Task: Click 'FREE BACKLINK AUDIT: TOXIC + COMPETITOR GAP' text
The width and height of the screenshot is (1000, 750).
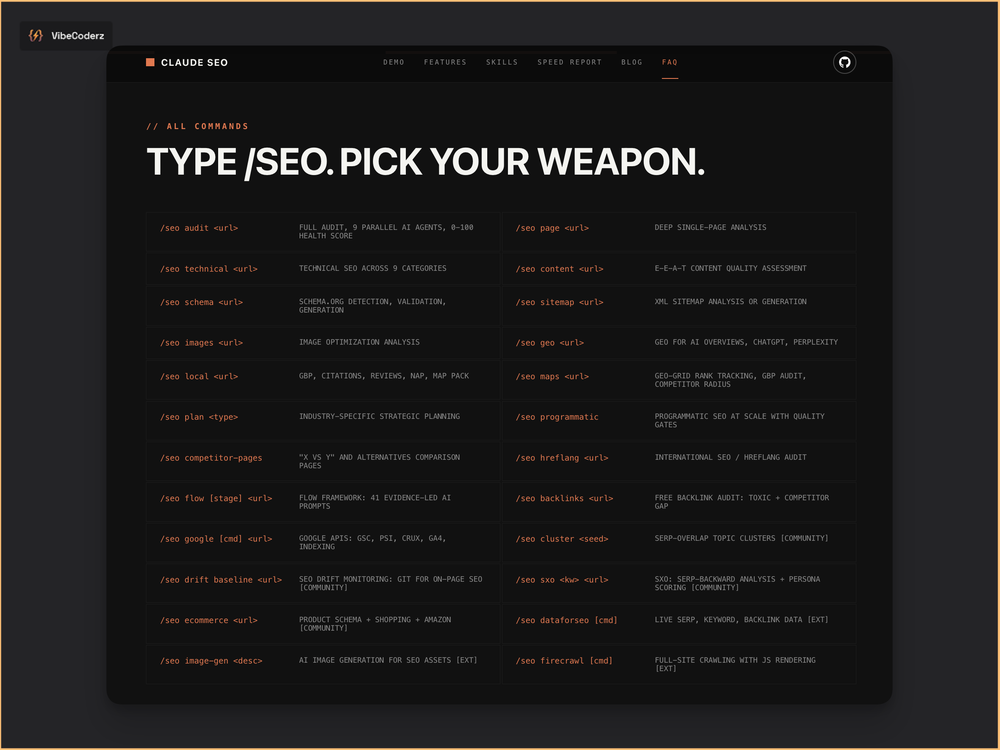Action: [742, 502]
